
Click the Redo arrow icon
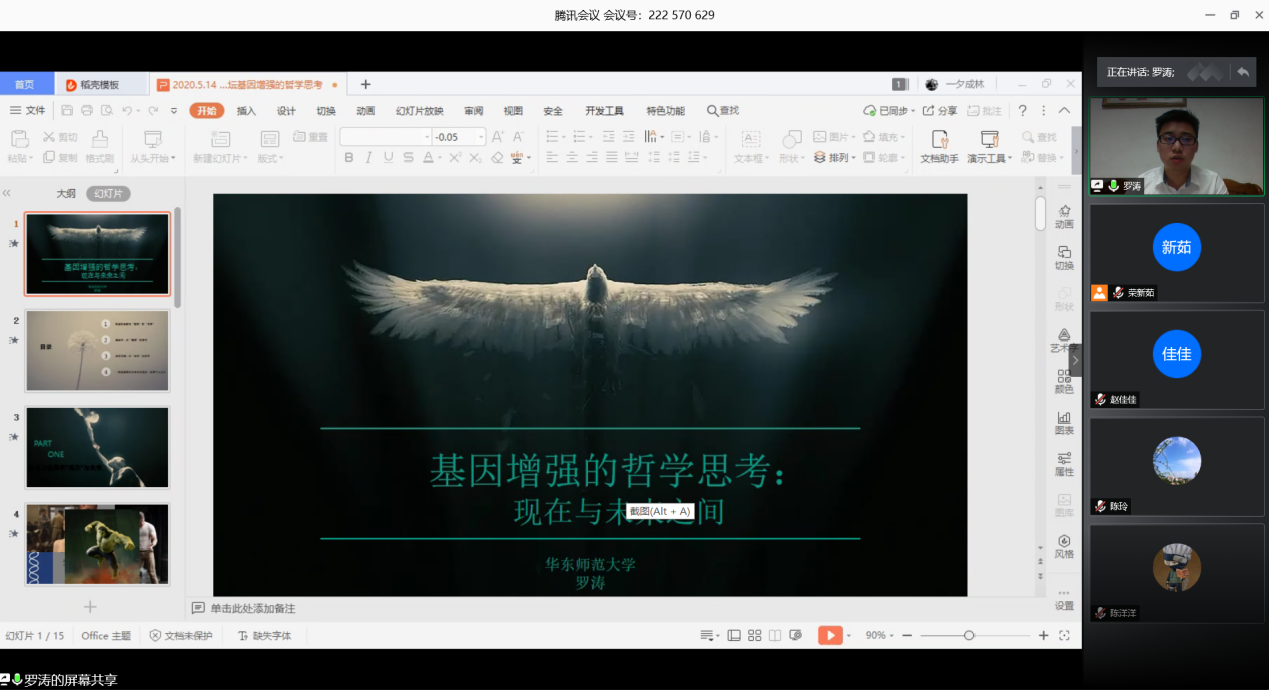coord(153,111)
